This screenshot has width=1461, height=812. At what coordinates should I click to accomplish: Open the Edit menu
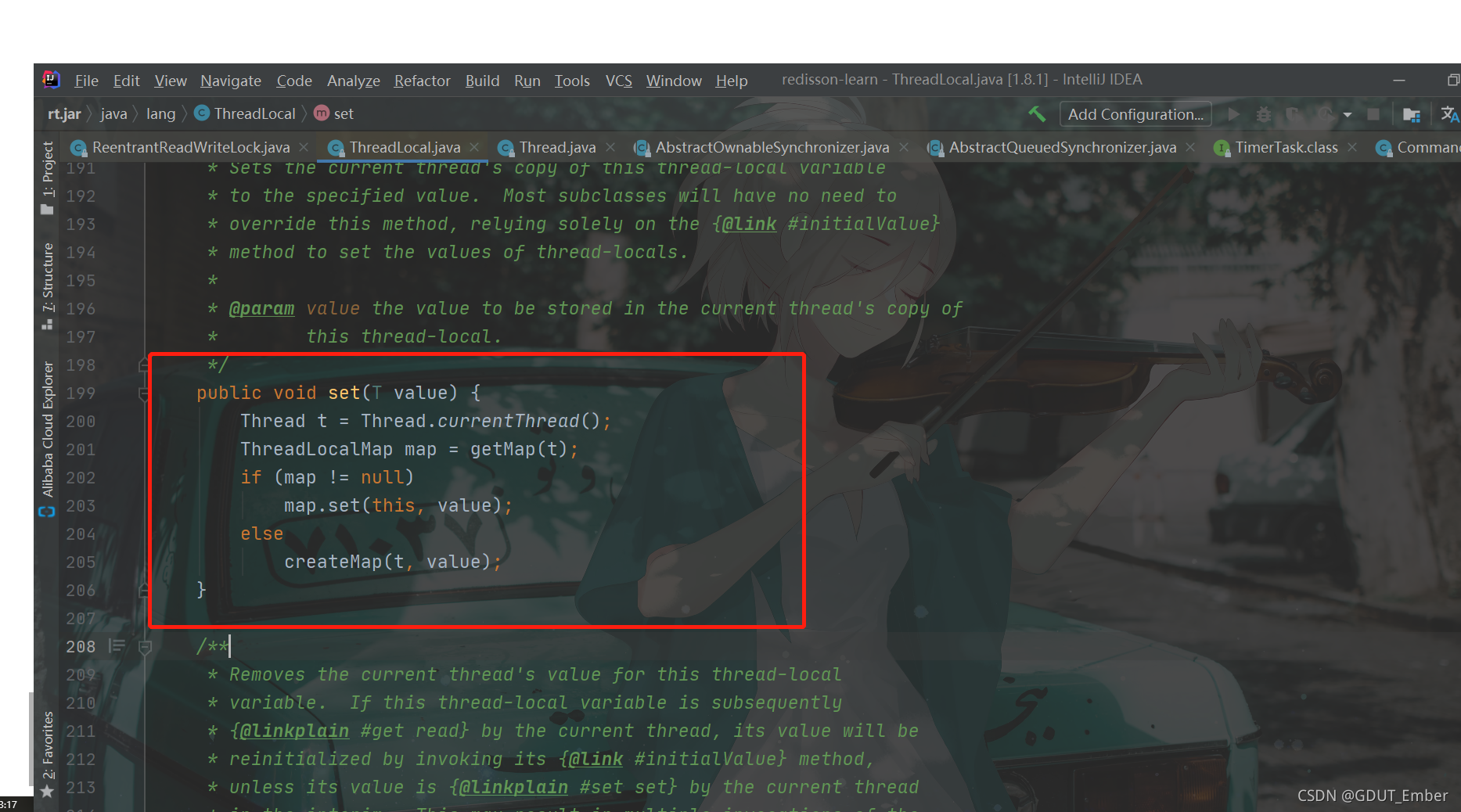(126, 81)
